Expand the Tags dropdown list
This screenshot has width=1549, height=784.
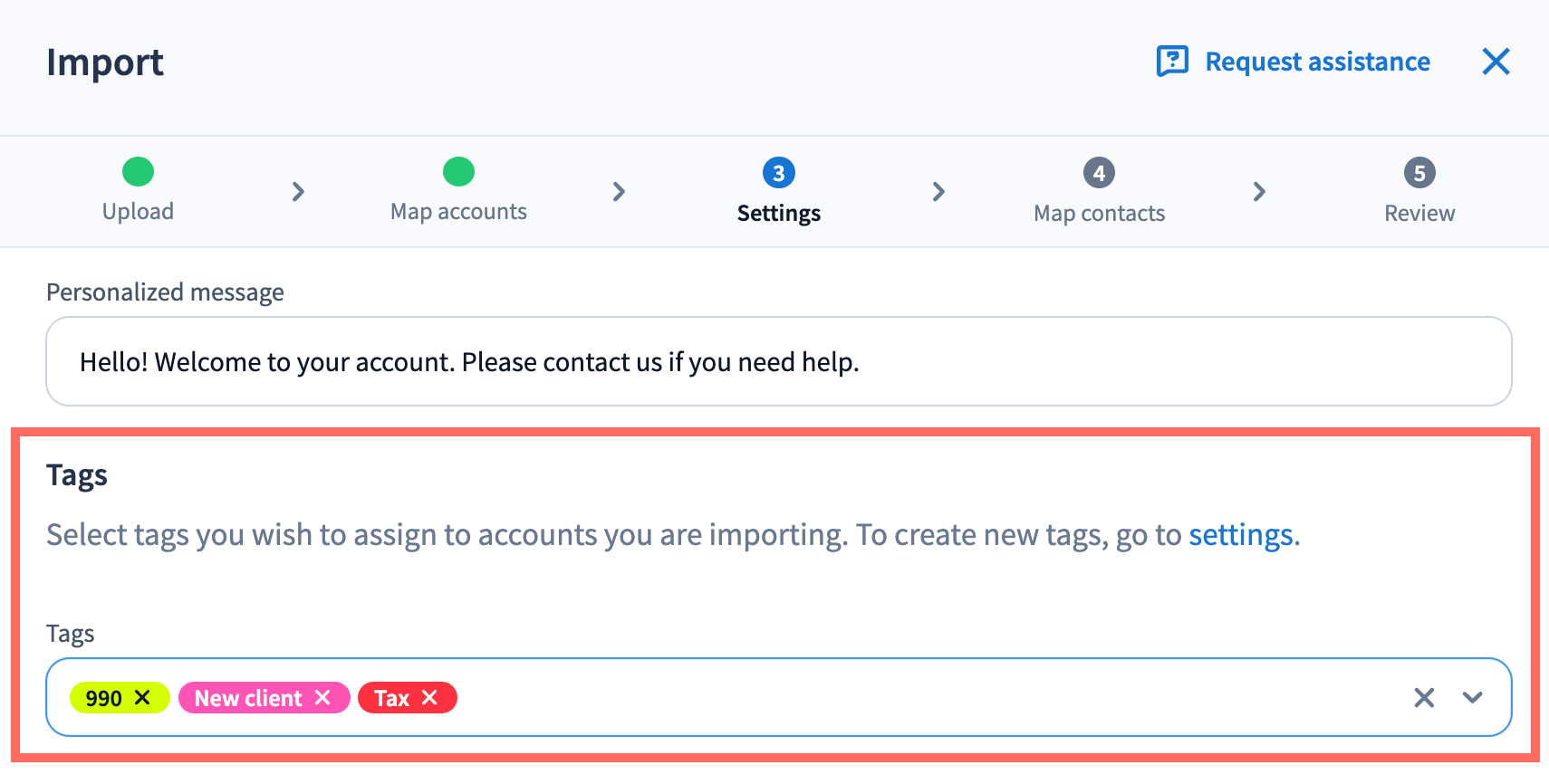[x=1472, y=697]
